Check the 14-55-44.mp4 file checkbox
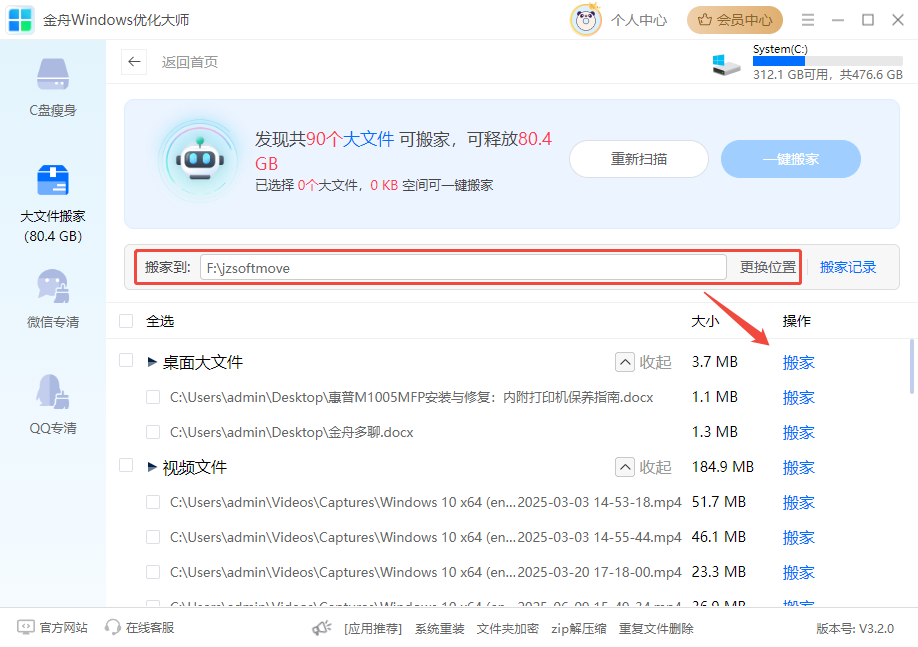 tap(153, 538)
